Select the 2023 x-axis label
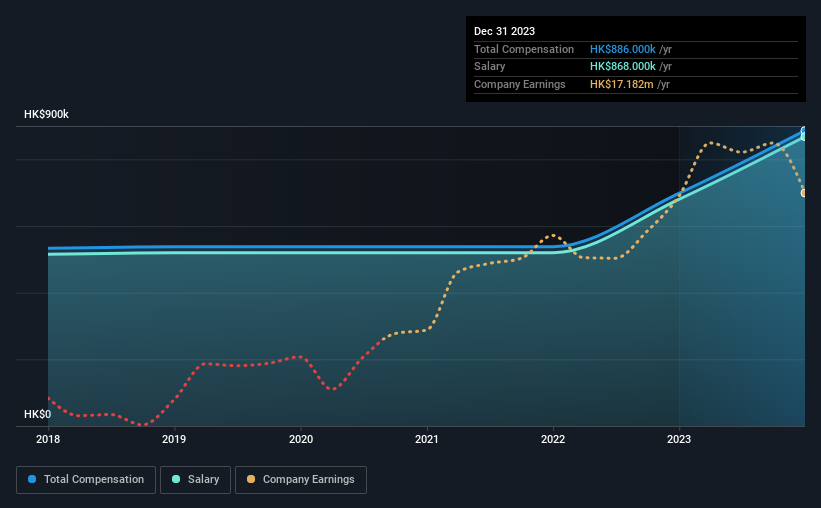This screenshot has height=508, width=821. point(679,439)
